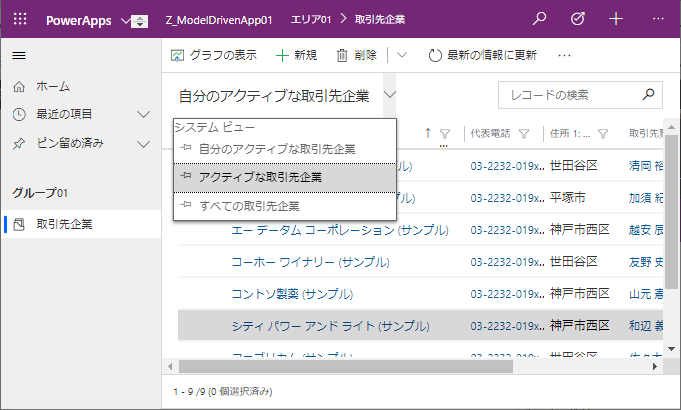Open 取引先企業 in the sidebar
The image size is (681, 410).
(82, 224)
